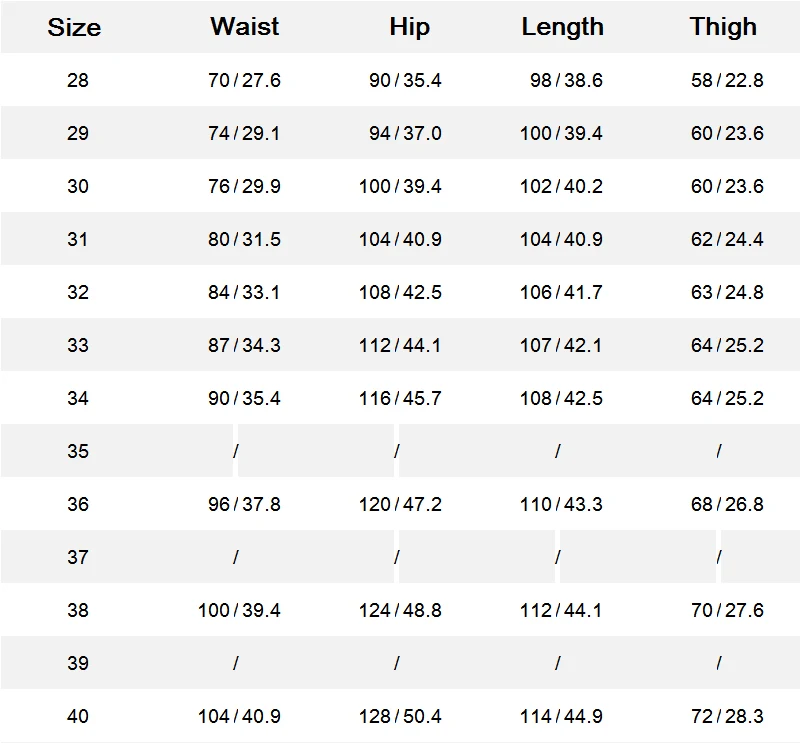Viewport: 800px width, 743px height.
Task: Select the waist value 70 / 27.6
Action: [x=244, y=80]
